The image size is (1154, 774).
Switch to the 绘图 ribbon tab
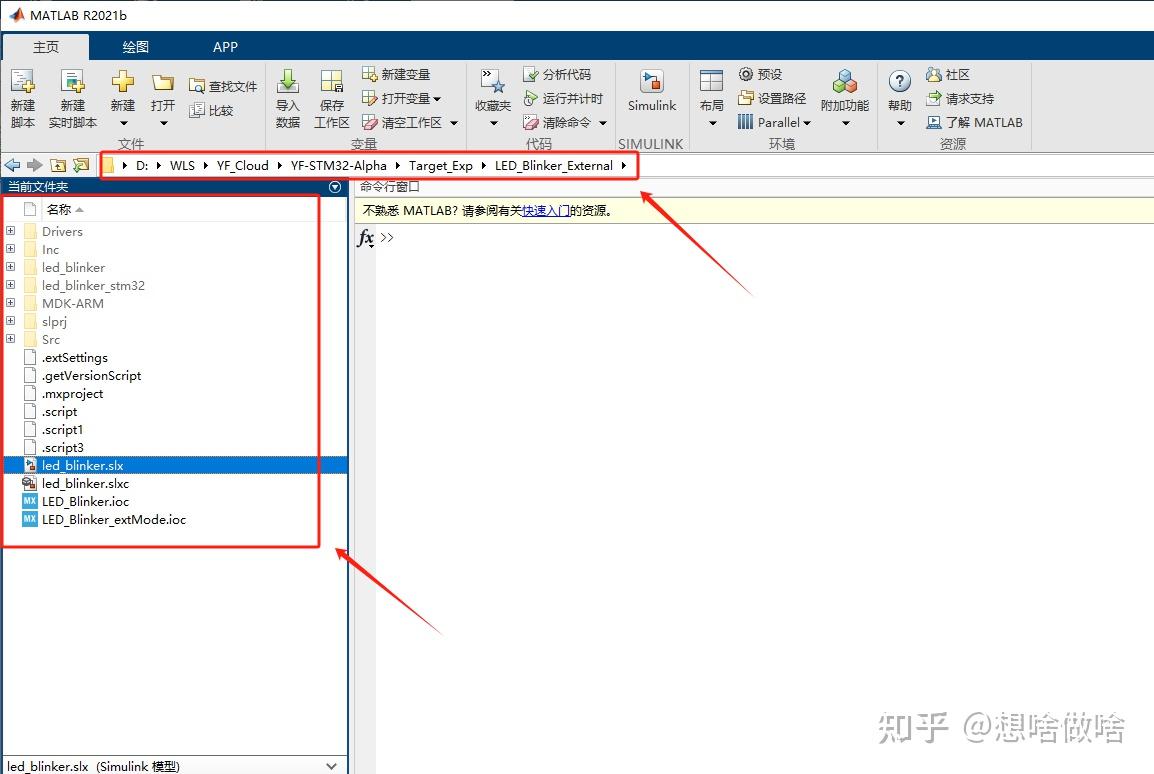pos(135,46)
